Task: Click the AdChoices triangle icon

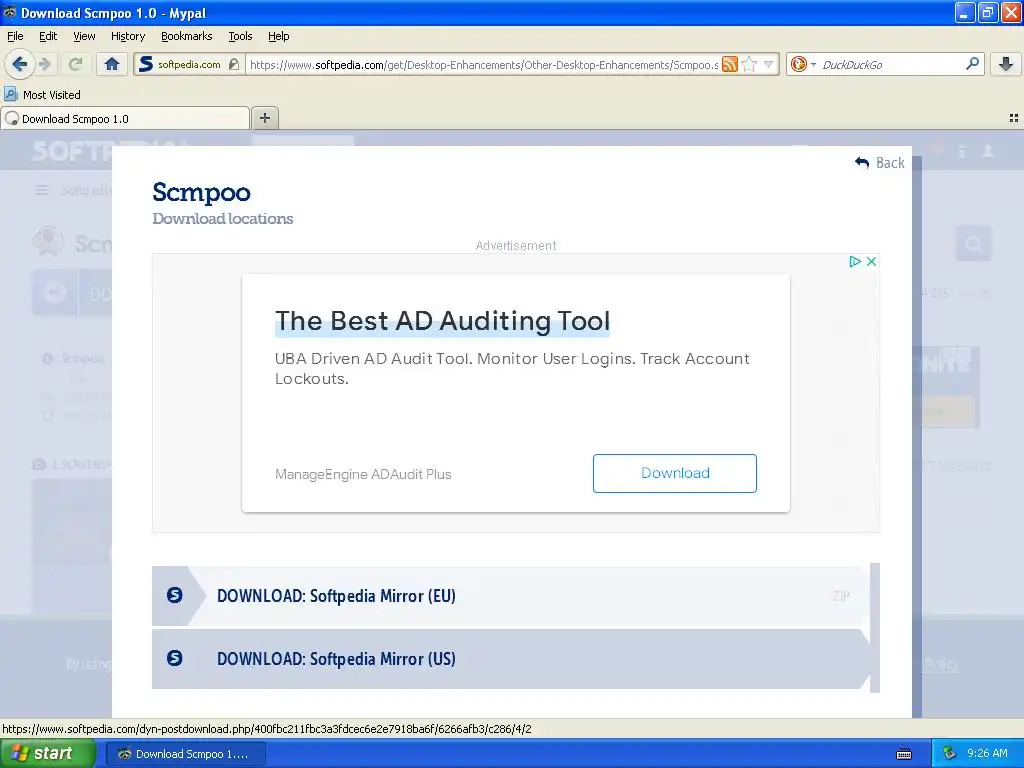Action: coord(854,262)
